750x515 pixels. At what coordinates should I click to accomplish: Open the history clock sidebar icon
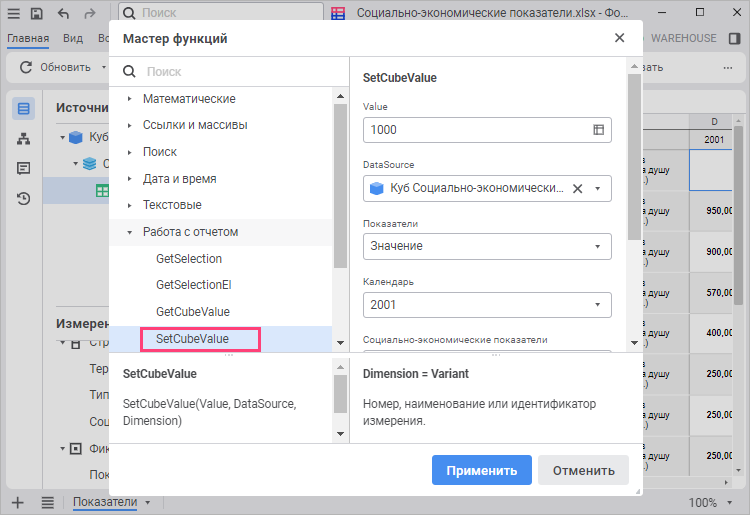[x=24, y=198]
